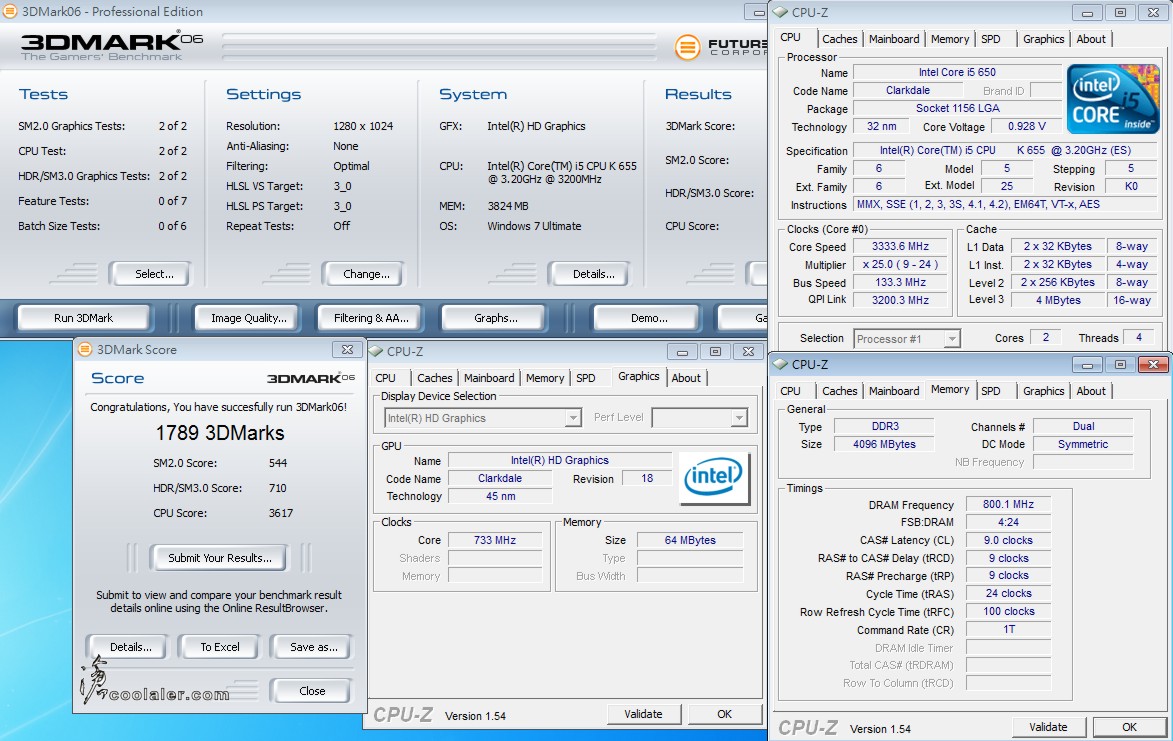Launch the Demo... button
Viewport: 1173px width, 741px height.
pyautogui.click(x=647, y=318)
